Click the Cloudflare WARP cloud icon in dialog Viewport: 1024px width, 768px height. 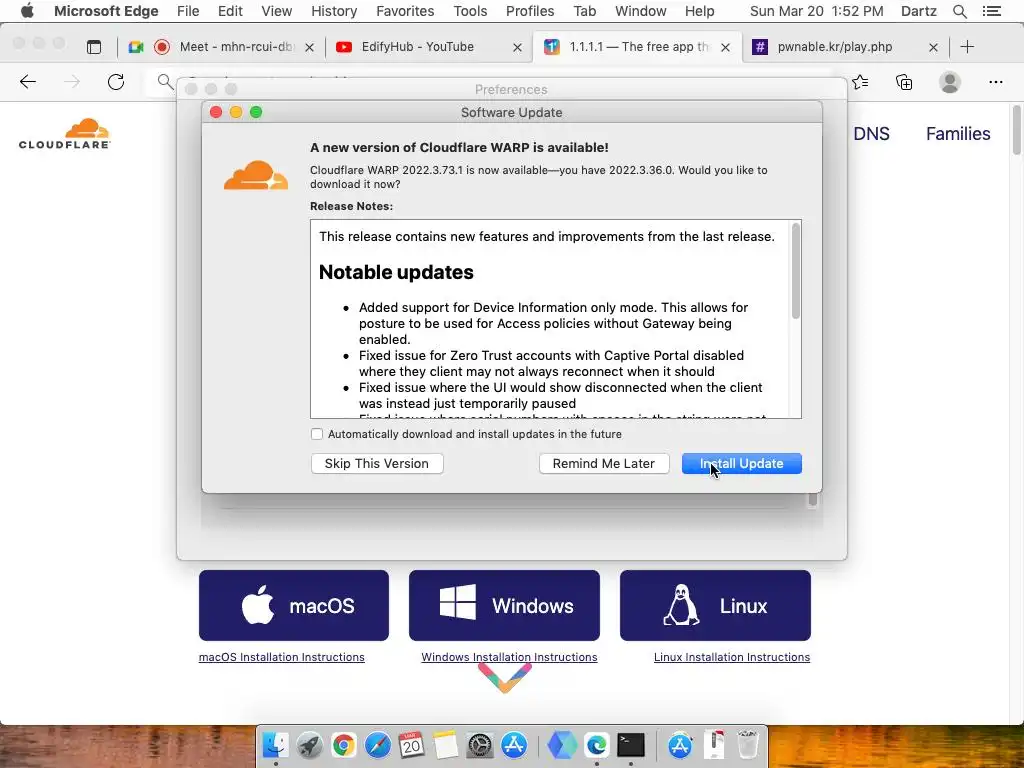click(255, 175)
